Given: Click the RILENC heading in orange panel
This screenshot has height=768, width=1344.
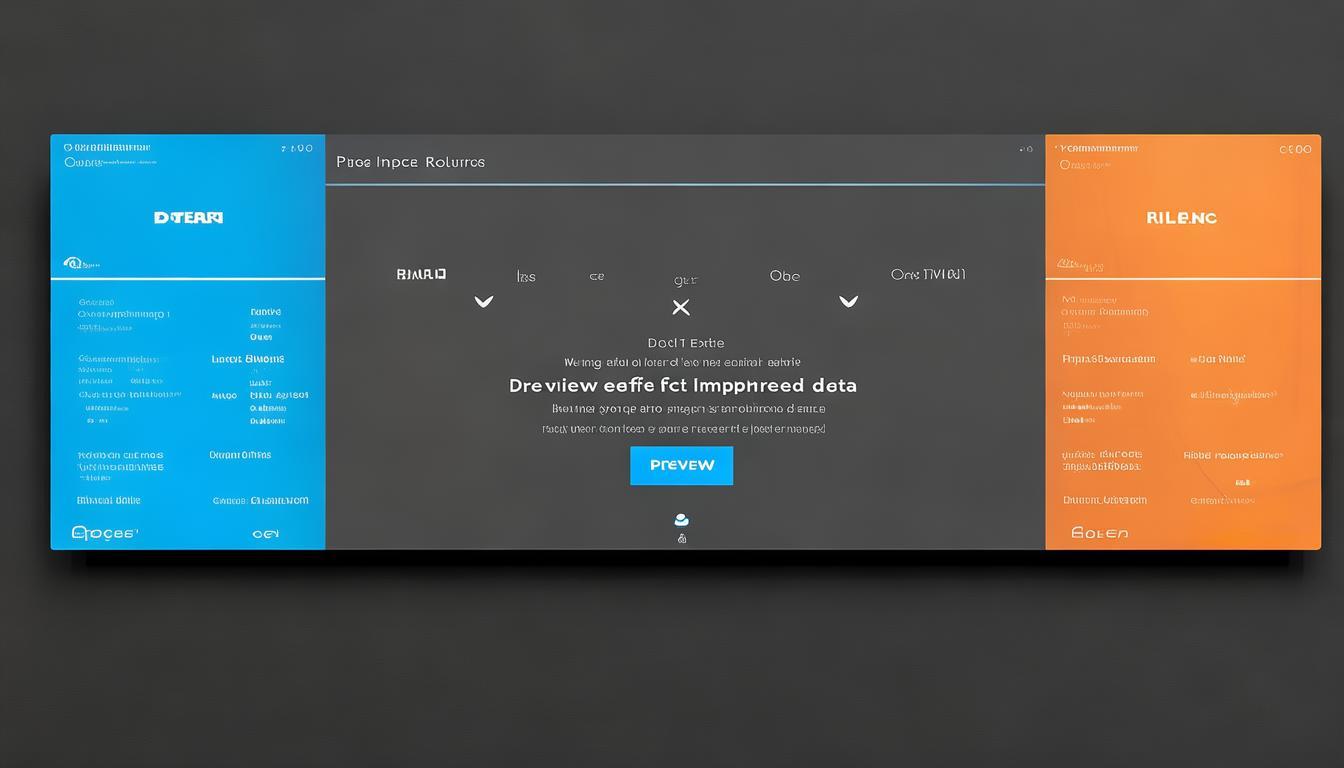Looking at the screenshot, I should [x=1182, y=217].
